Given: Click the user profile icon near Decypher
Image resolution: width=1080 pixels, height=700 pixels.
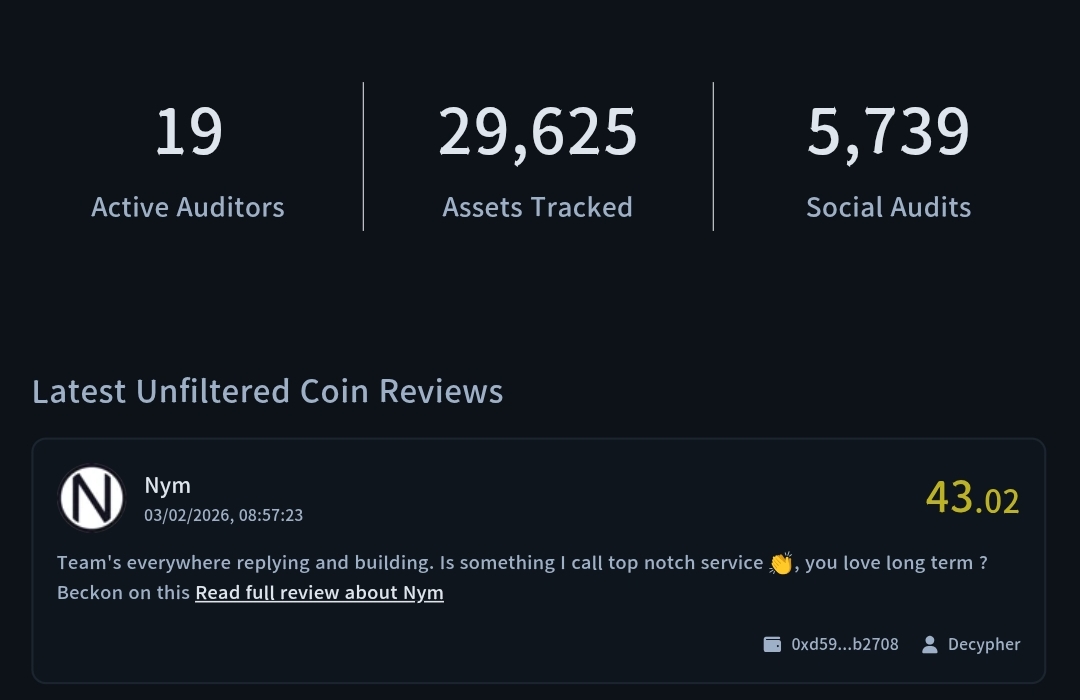Looking at the screenshot, I should (x=930, y=645).
